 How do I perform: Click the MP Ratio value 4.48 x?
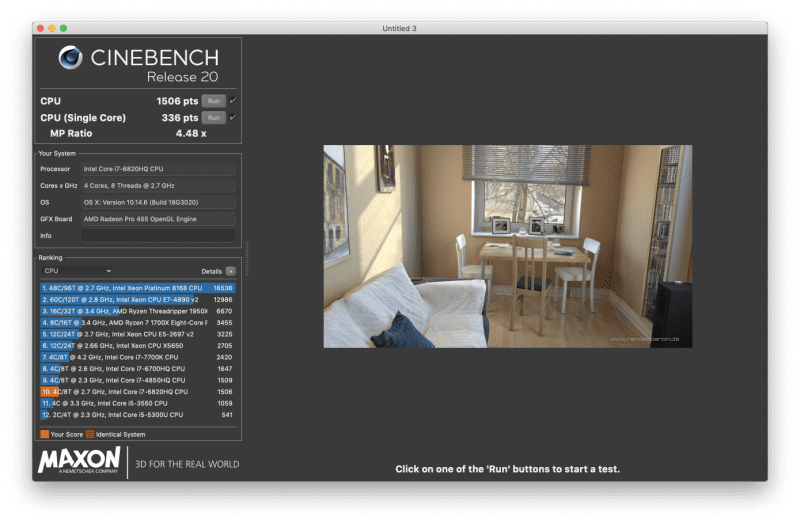tap(191, 134)
